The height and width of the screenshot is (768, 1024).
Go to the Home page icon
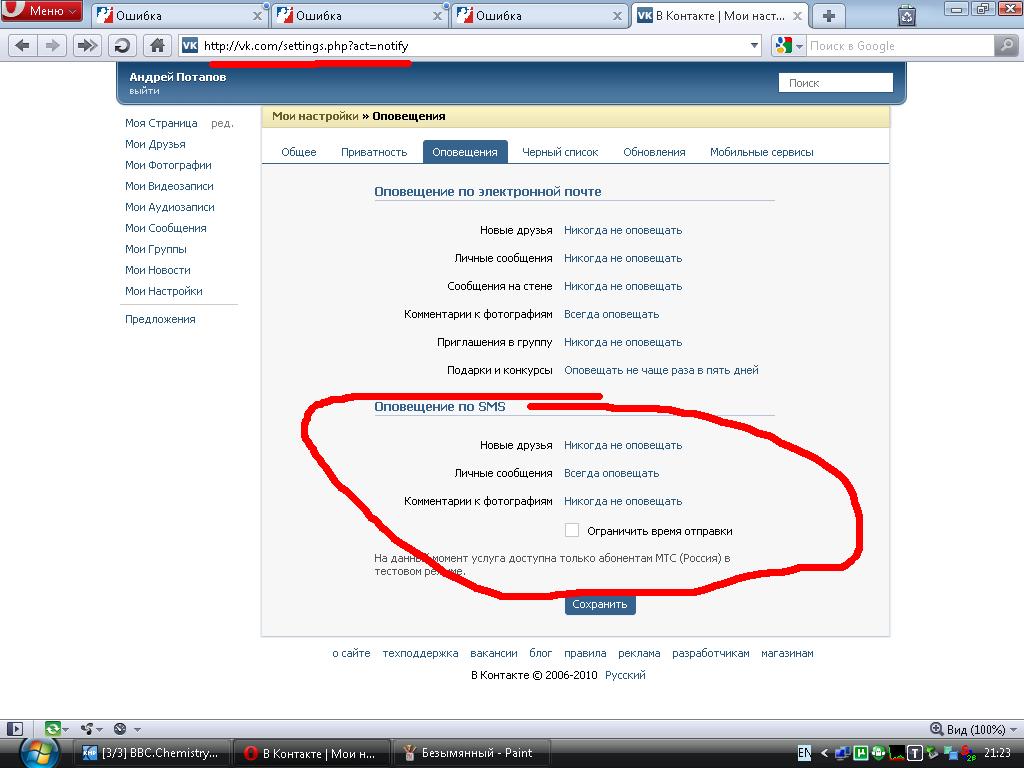click(x=157, y=46)
